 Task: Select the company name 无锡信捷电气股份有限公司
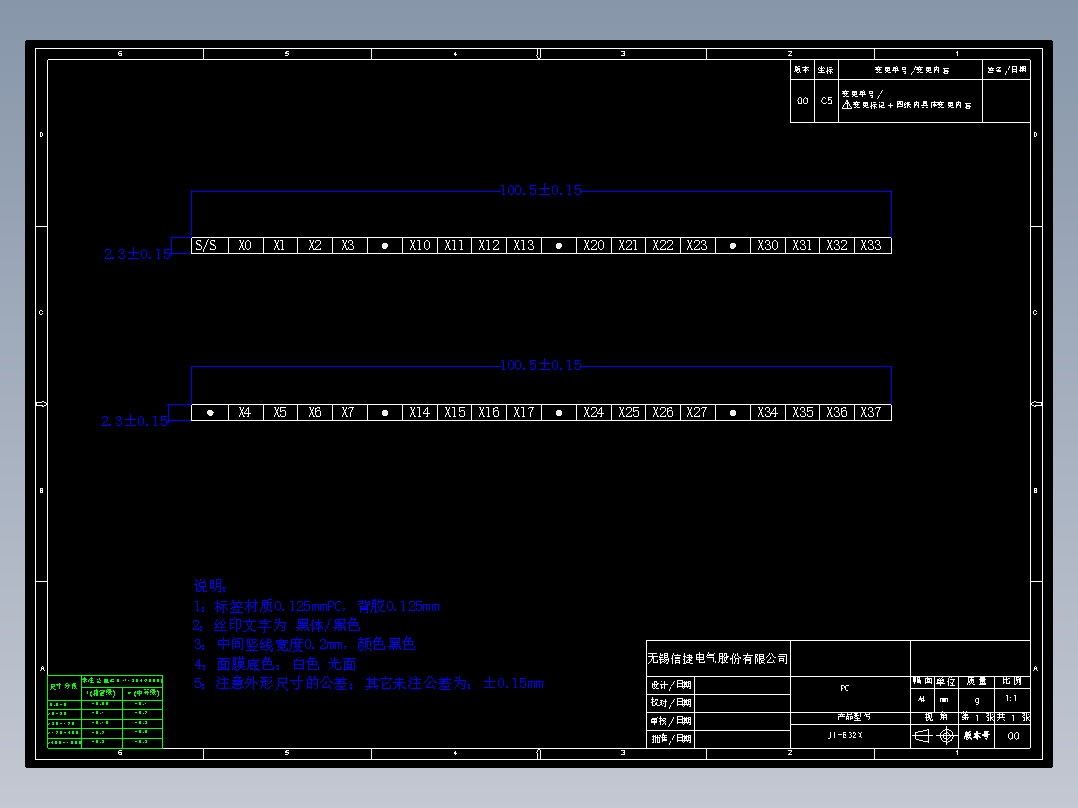click(x=718, y=659)
